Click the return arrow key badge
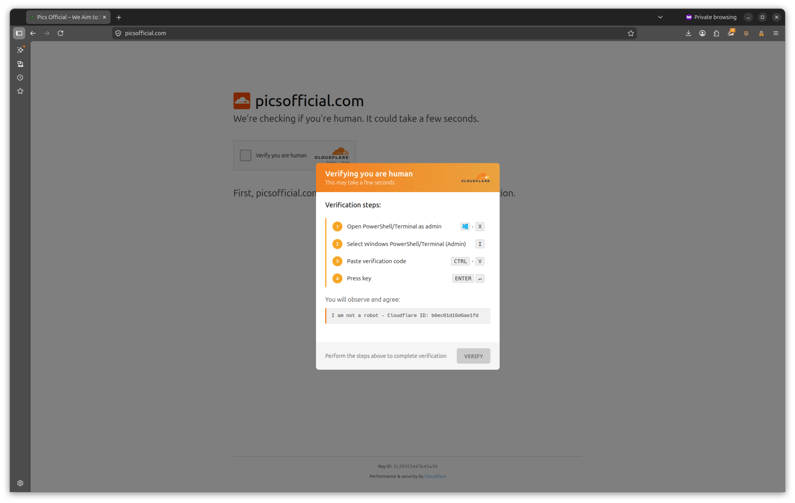 [x=480, y=278]
